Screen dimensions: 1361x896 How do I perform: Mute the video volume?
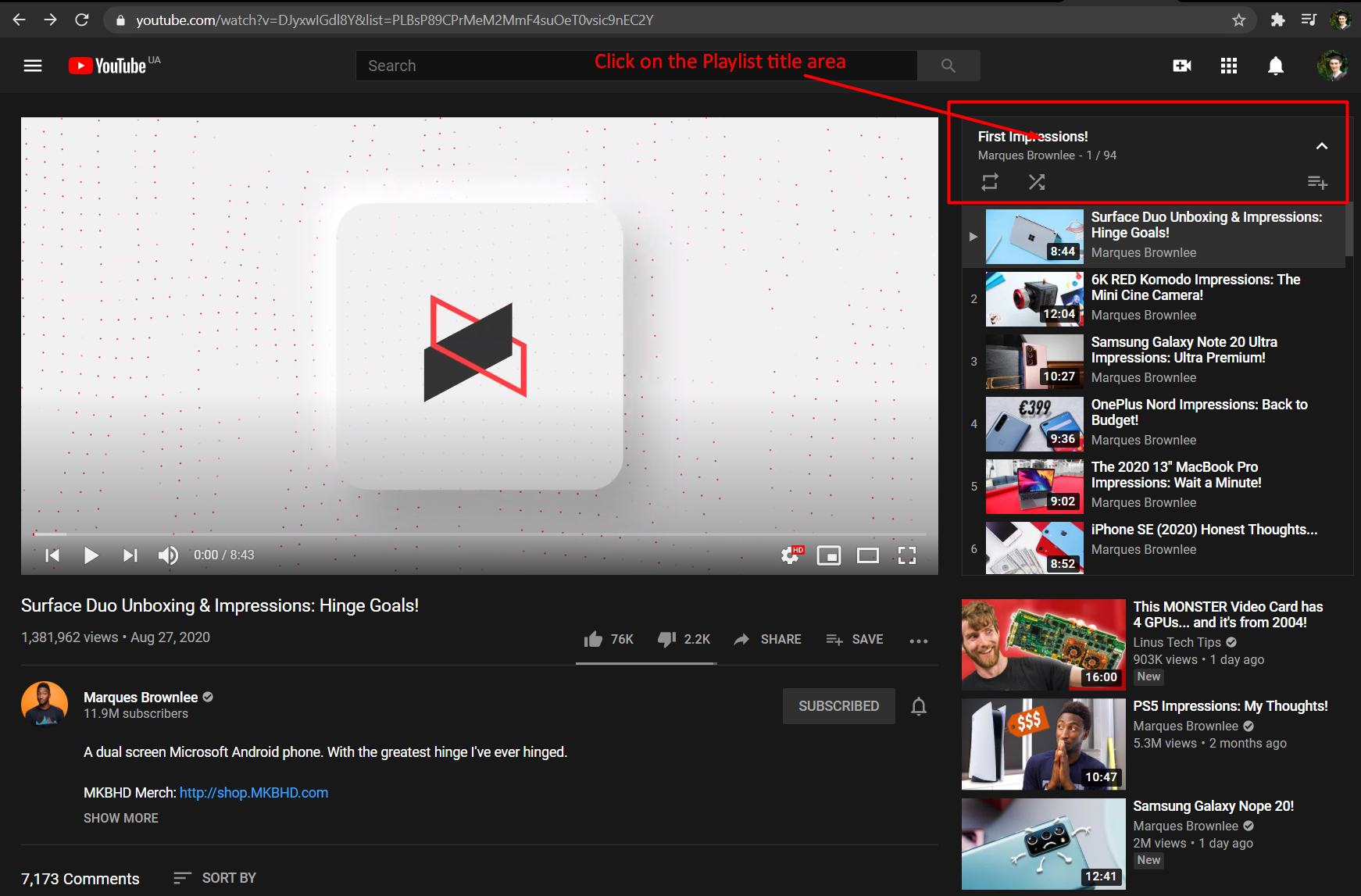pos(168,555)
